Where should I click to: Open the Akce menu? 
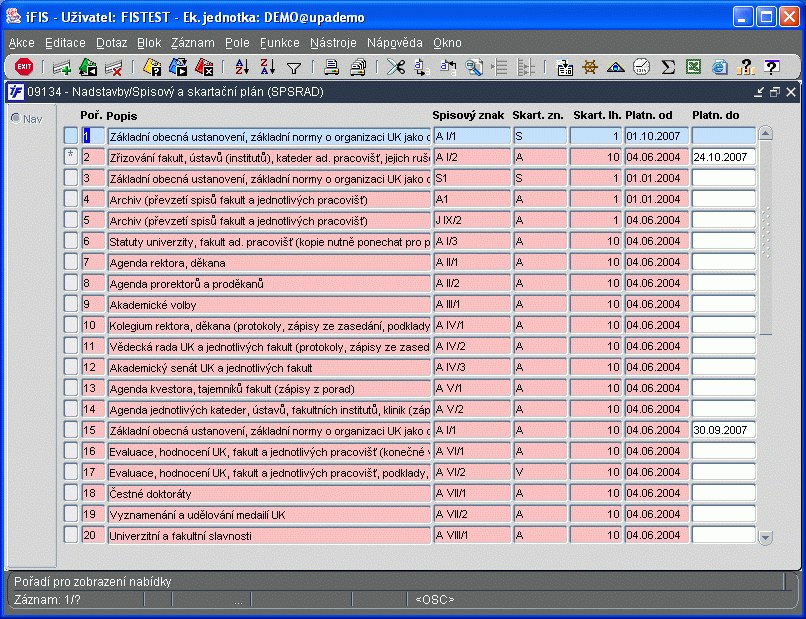[22, 43]
